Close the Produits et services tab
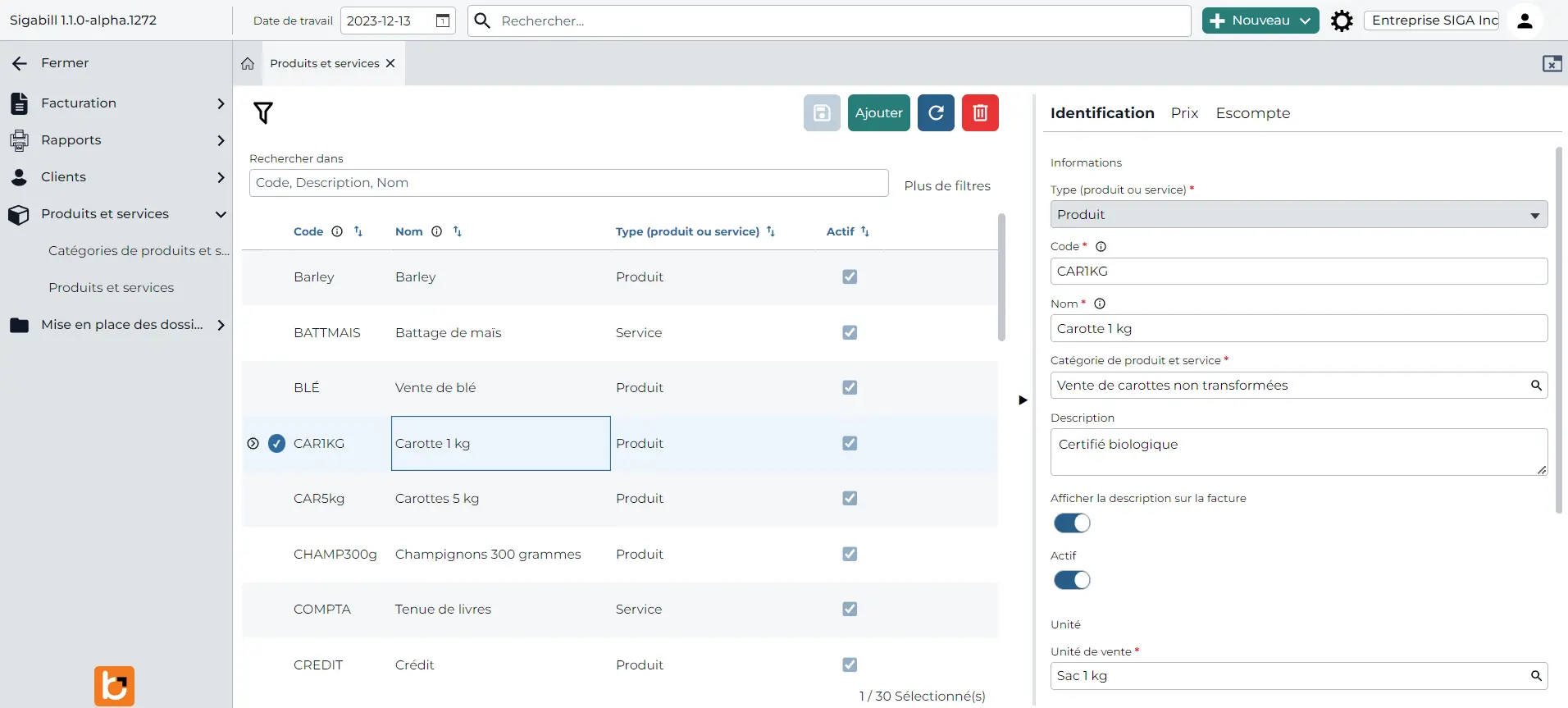 point(390,63)
